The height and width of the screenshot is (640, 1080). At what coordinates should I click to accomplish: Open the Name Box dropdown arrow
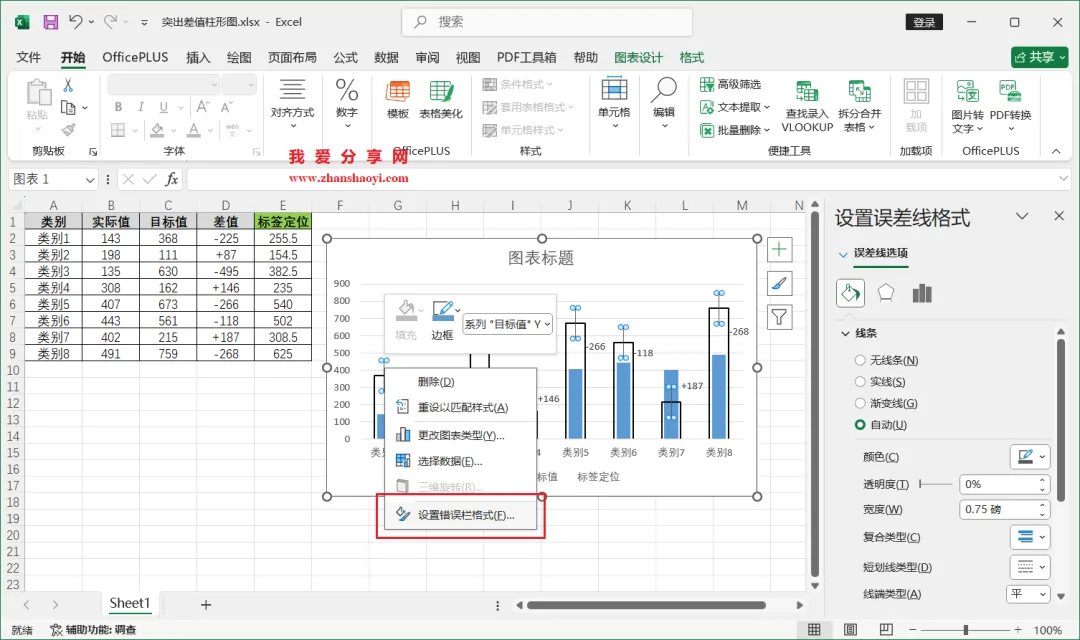pyautogui.click(x=90, y=180)
